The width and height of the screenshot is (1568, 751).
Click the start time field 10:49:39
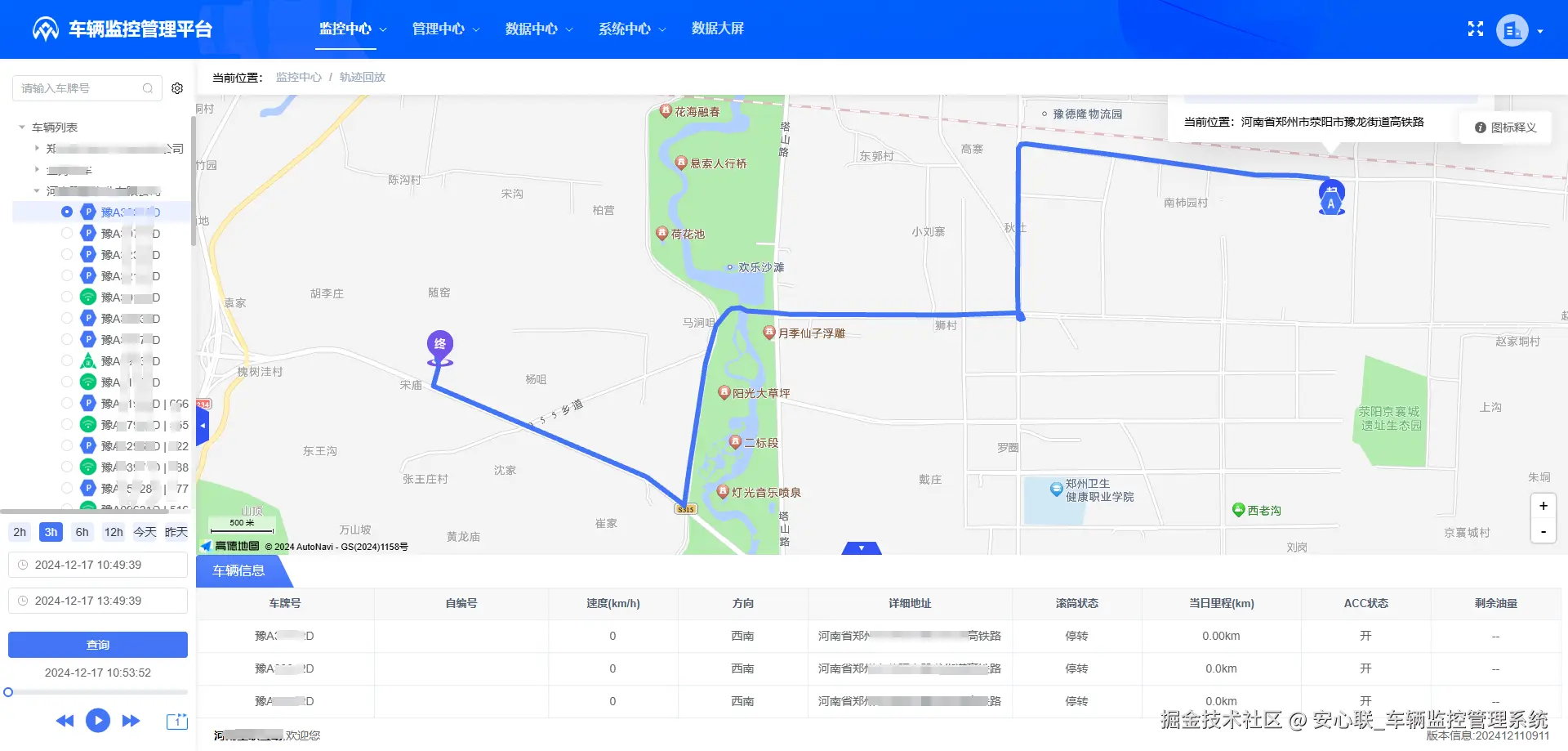tap(98, 565)
